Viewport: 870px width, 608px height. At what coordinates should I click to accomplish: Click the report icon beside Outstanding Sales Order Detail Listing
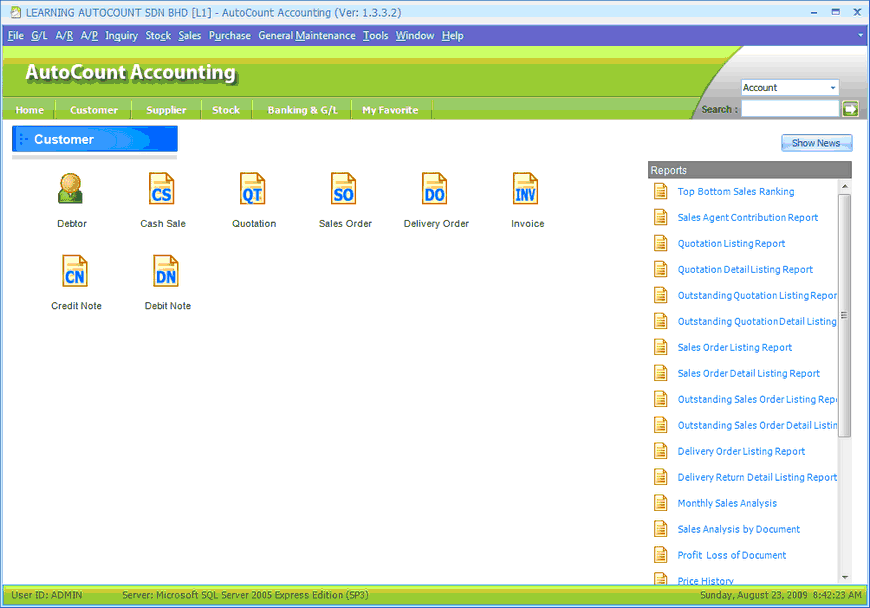click(x=660, y=425)
